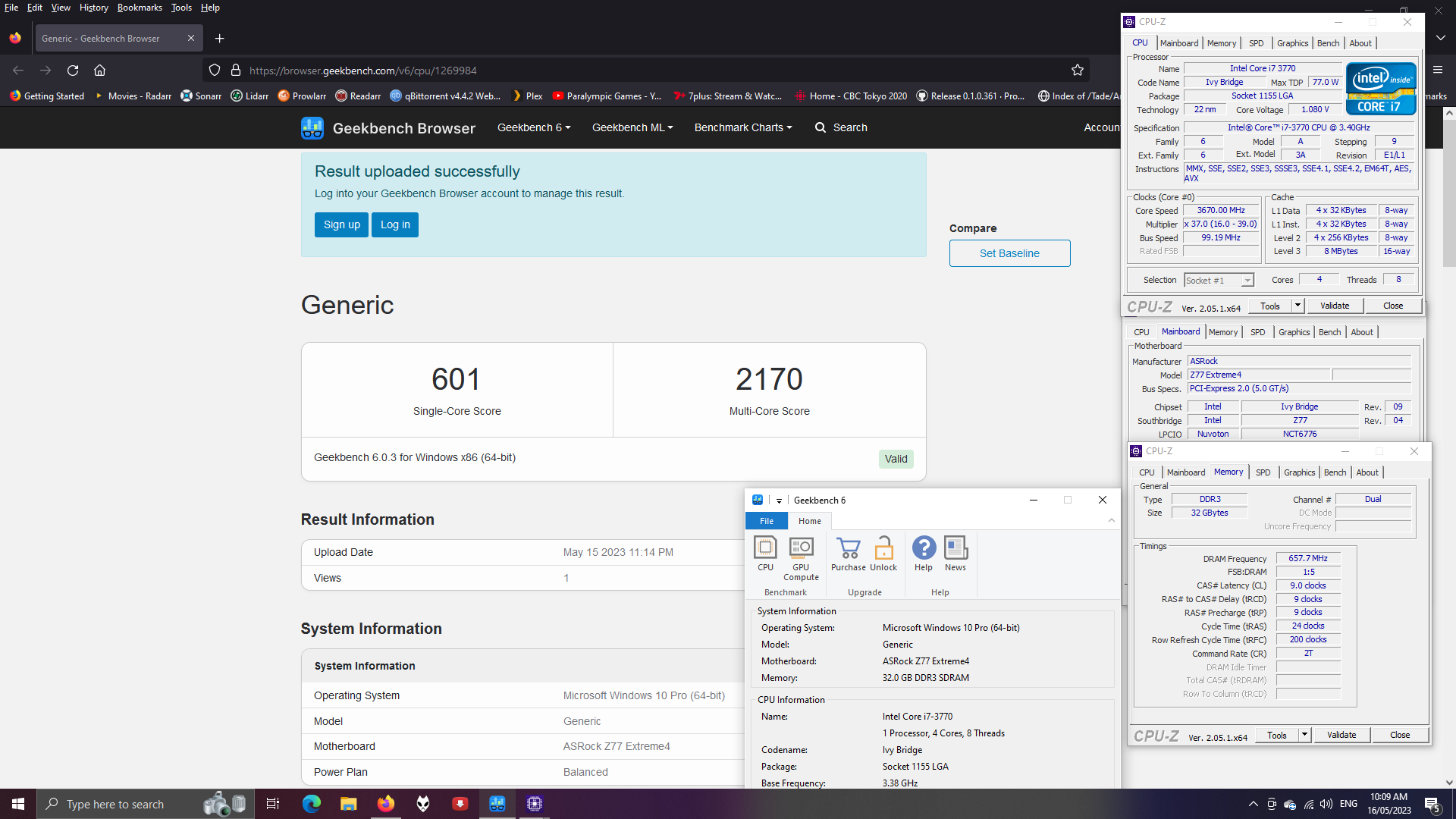Show tracking protection shield info
Image resolution: width=1456 pixels, height=819 pixels.
[215, 71]
